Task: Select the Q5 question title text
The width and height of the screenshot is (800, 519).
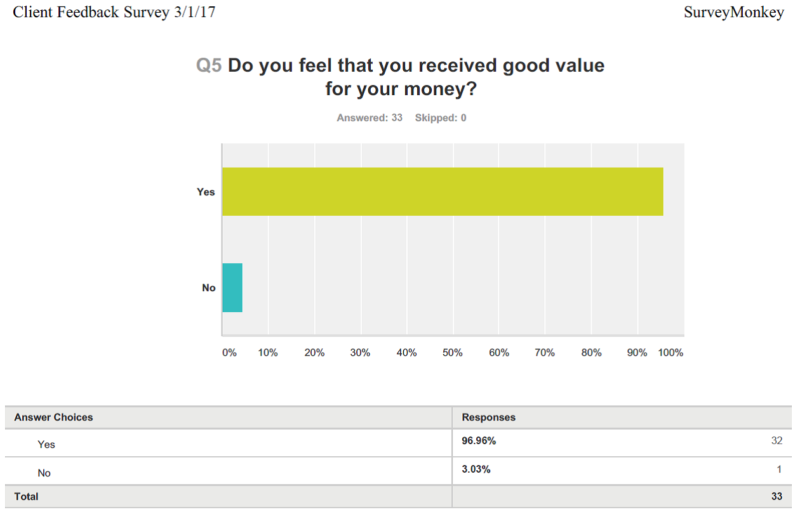Action: 401,77
